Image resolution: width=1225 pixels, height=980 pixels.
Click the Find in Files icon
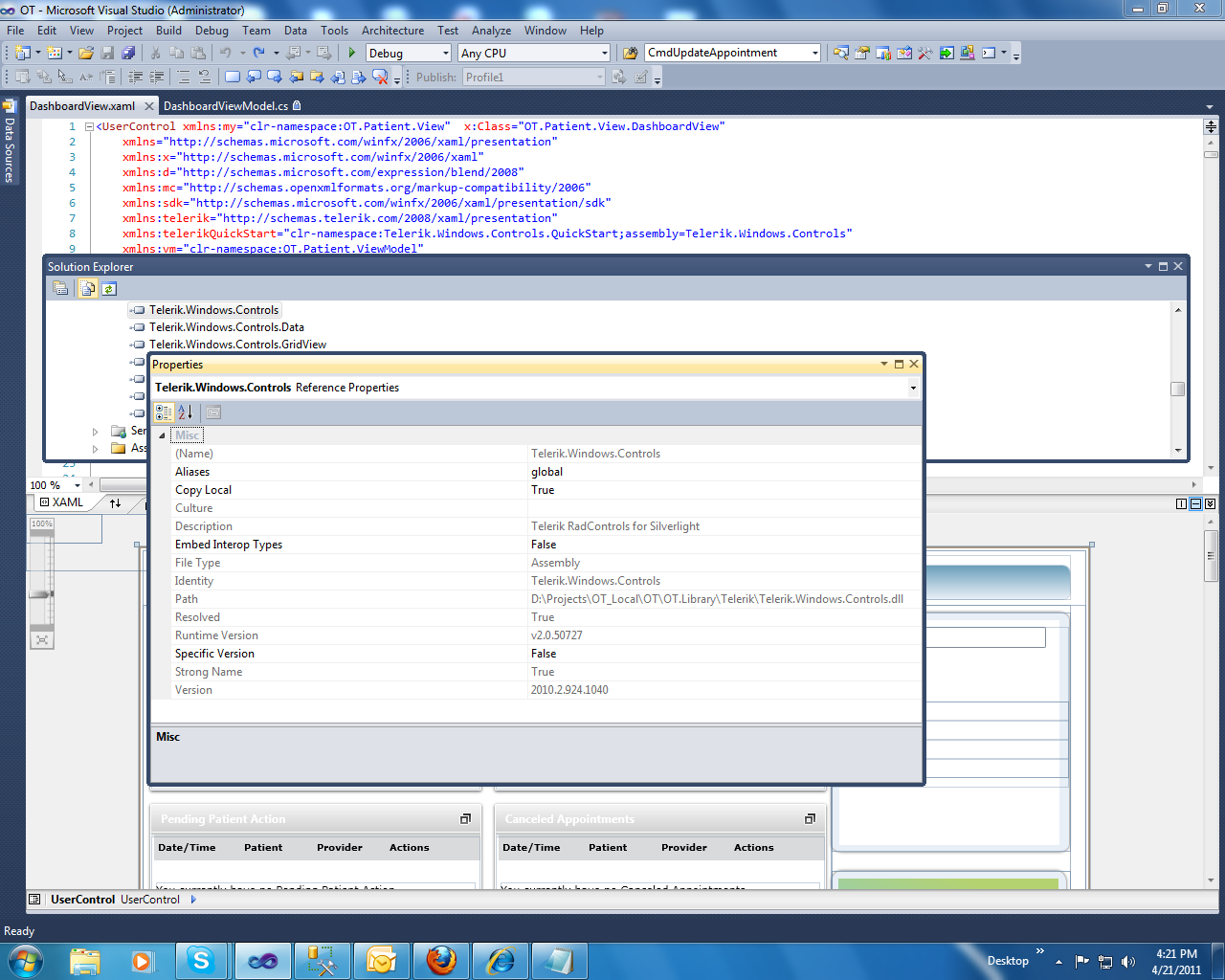pyautogui.click(x=630, y=53)
